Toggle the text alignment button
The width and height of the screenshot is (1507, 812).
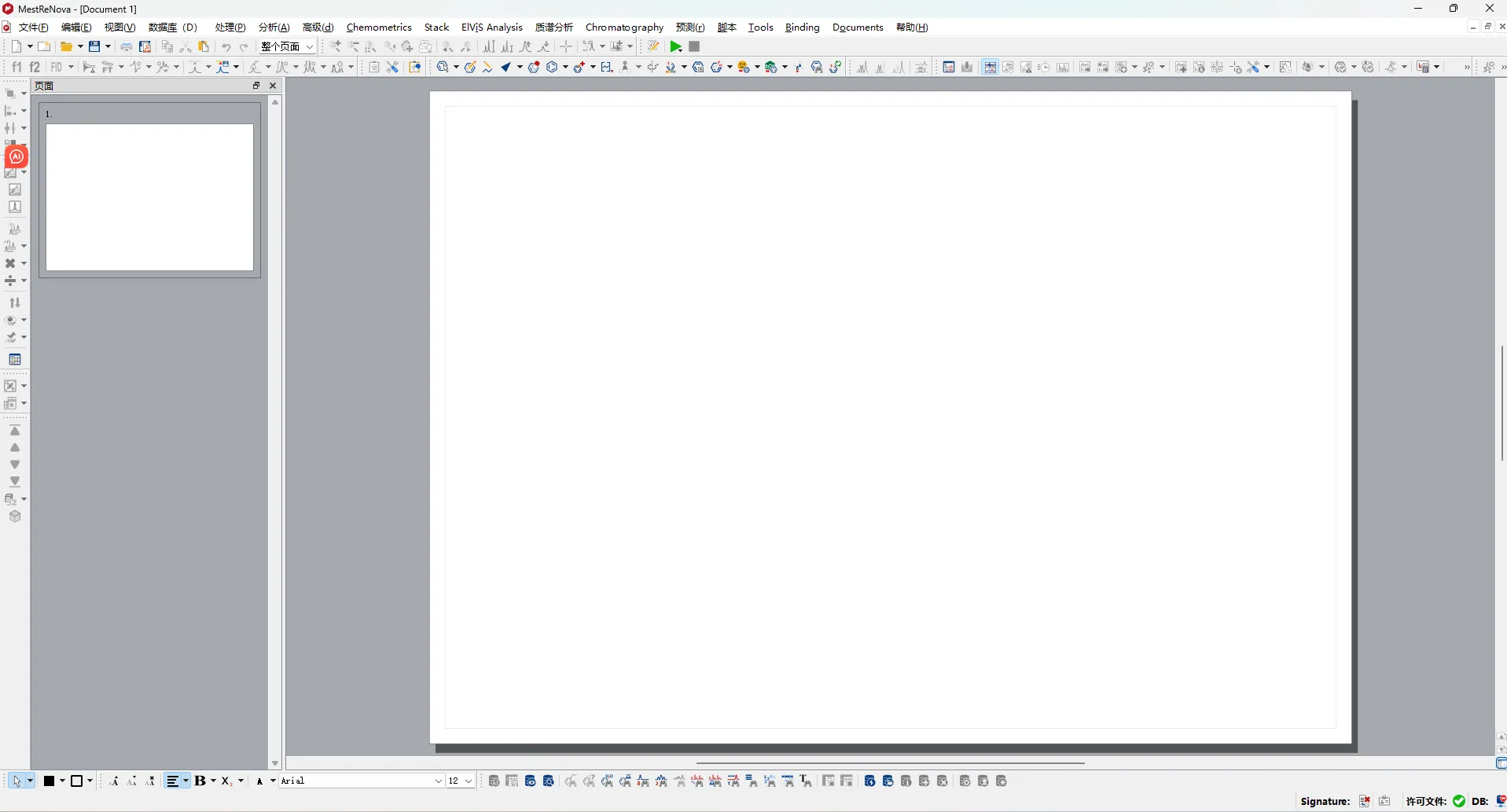coord(173,781)
